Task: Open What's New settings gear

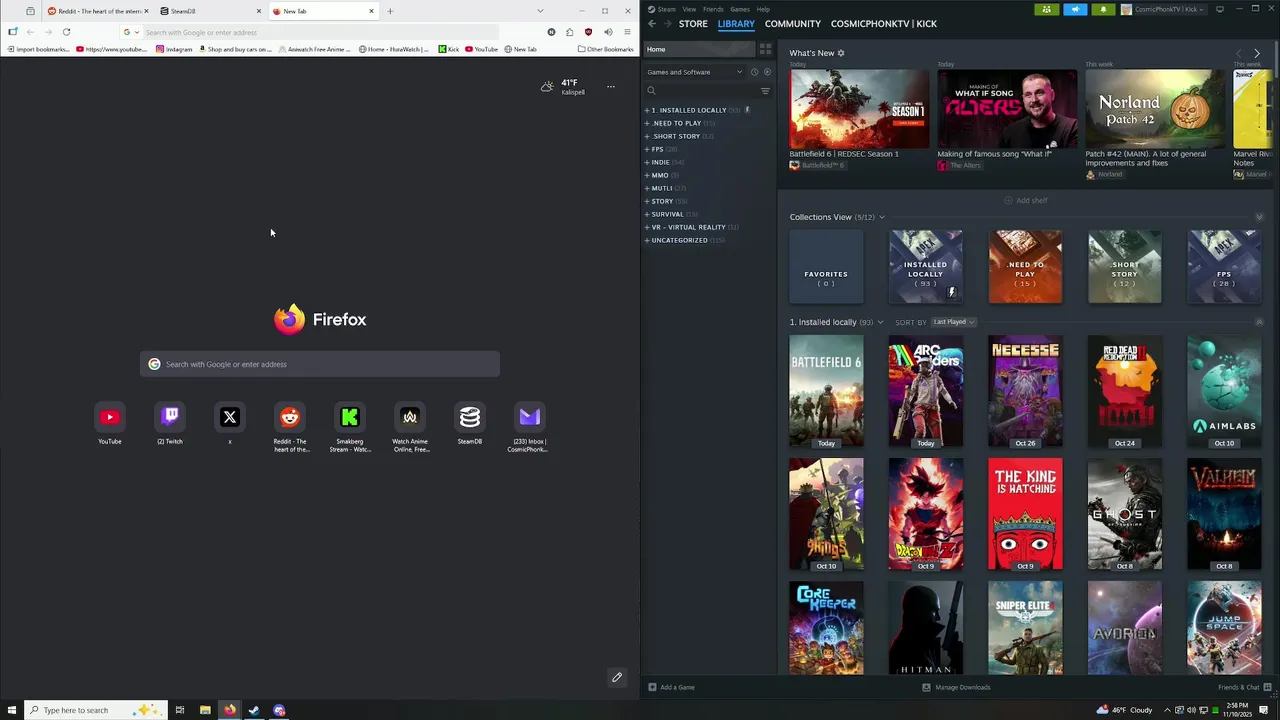Action: pyautogui.click(x=841, y=53)
